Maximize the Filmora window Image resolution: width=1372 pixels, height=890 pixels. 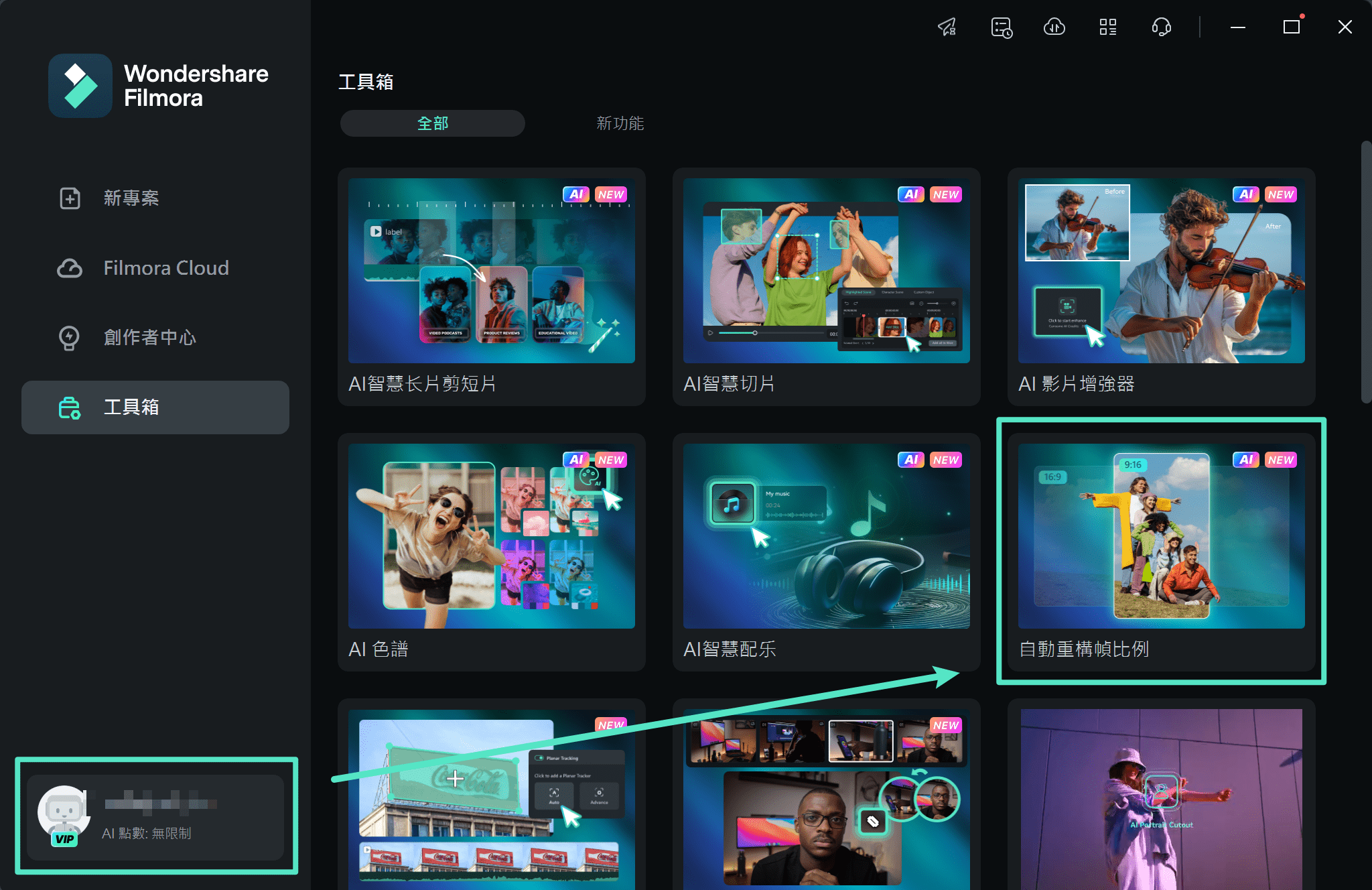point(1292,27)
